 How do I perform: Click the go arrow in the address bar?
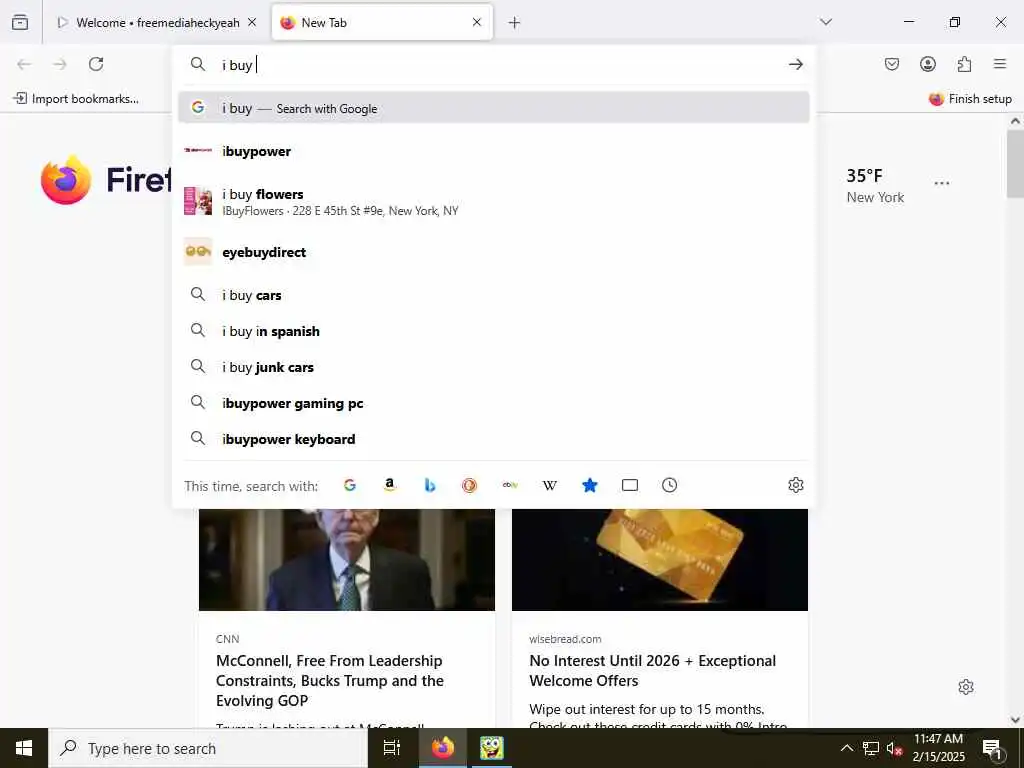[795, 64]
